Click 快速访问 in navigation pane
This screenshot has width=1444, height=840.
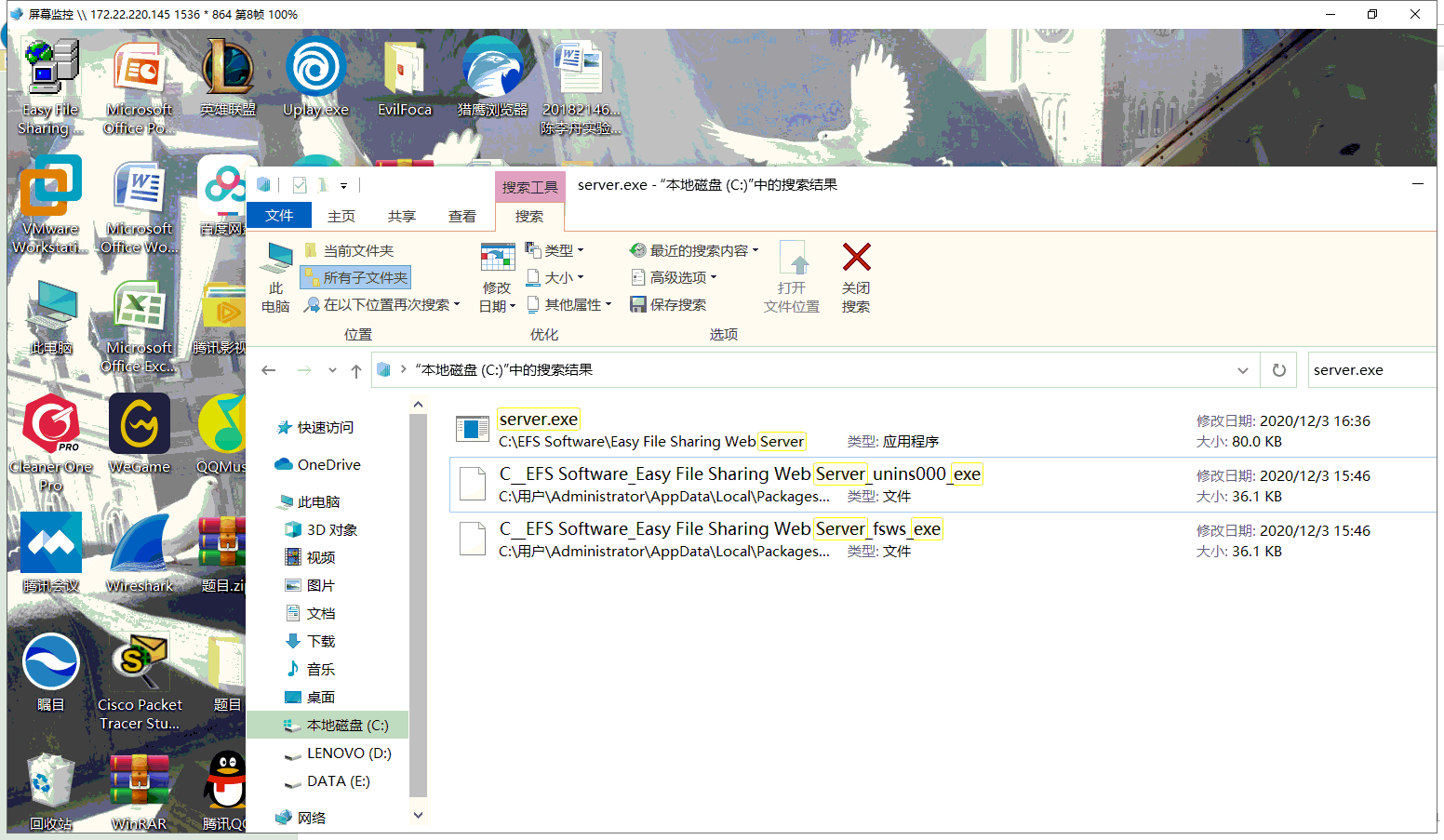pos(316,428)
